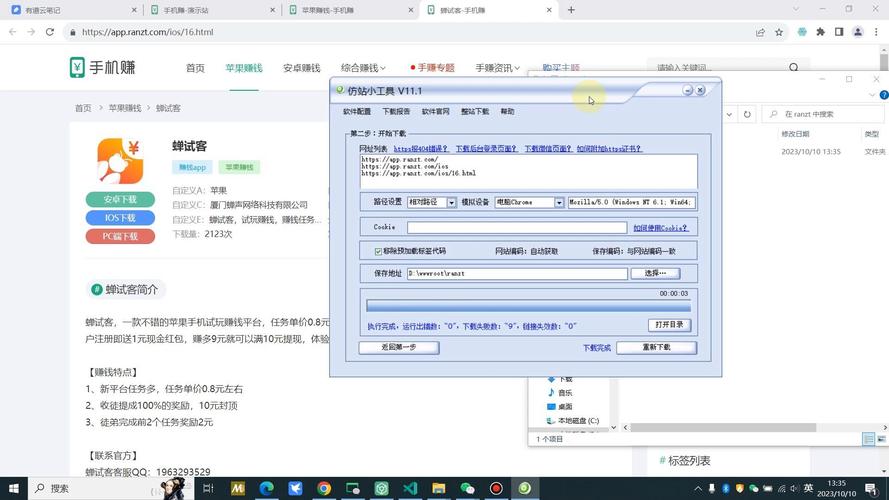
Task: Launch Visual Studio Code from the taskbar
Action: 410,488
